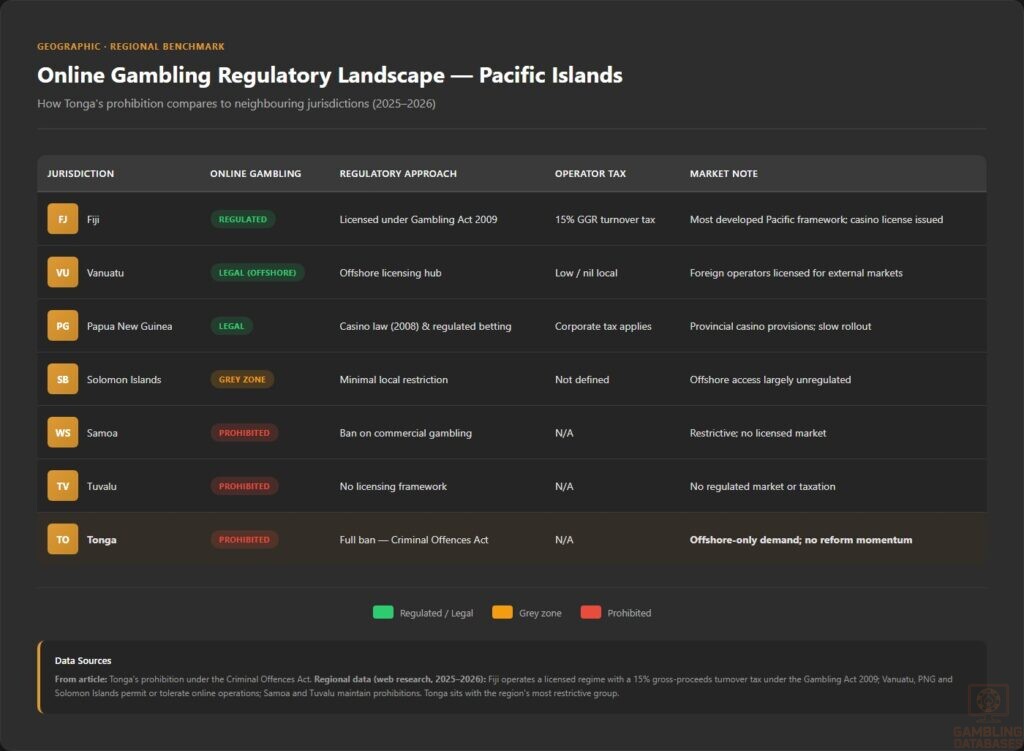Click 'No regulated market or taxation' note
Screen dimensions: 1024x751
coord(763,487)
